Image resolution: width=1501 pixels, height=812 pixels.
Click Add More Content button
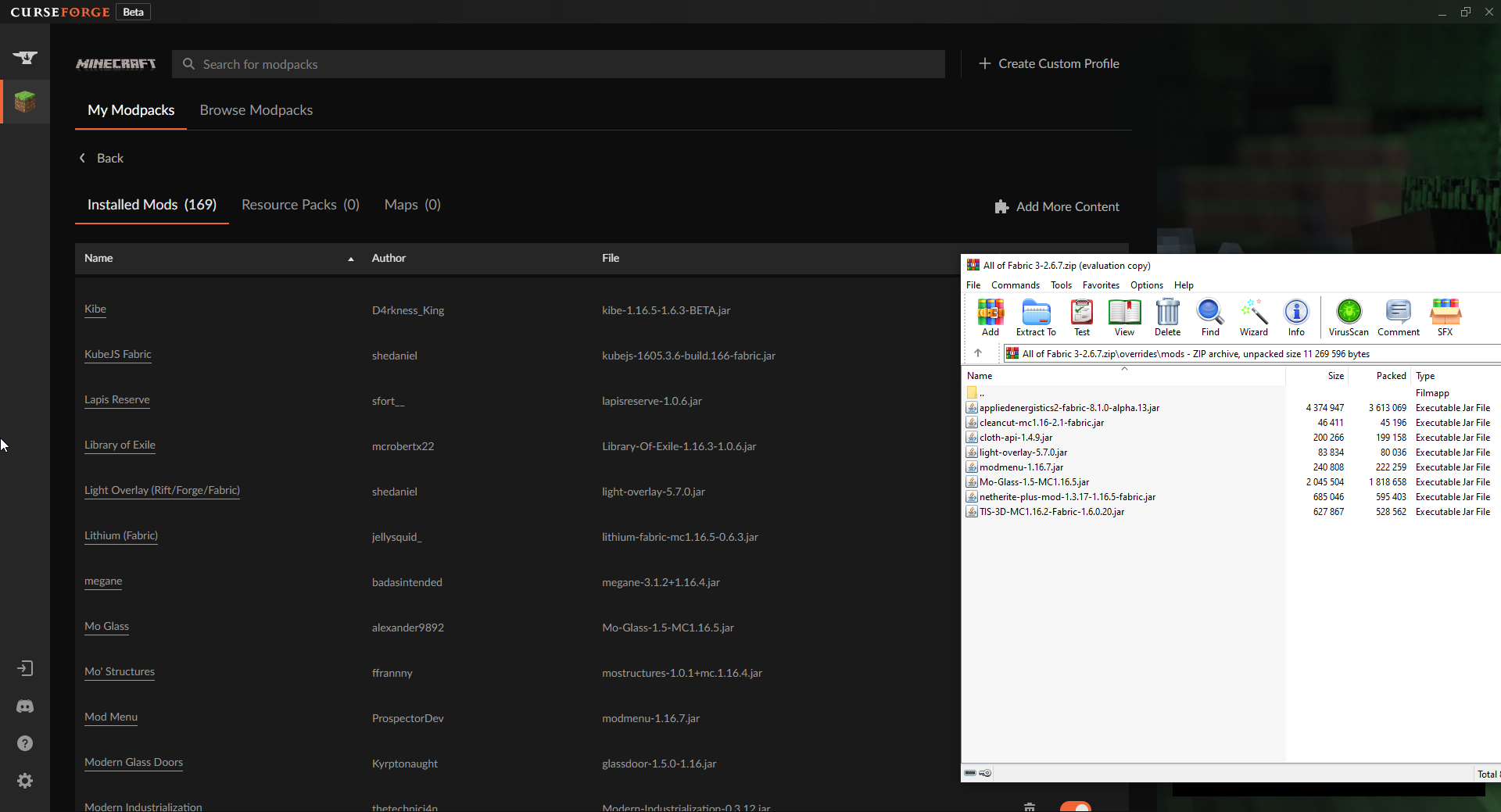pos(1057,206)
